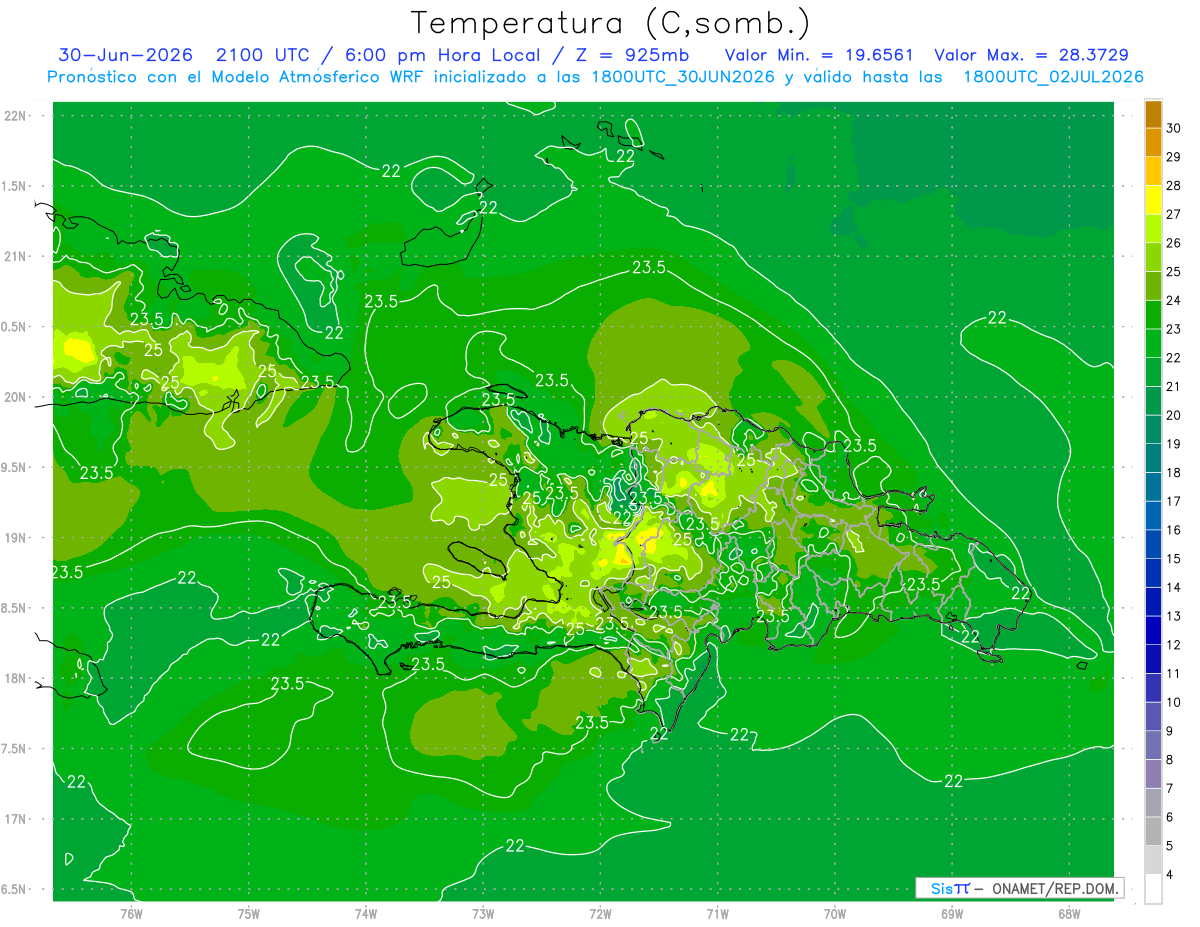Click the orange colorbar swatch between 29 and 30
This screenshot has height=927, width=1200.
coord(1153,142)
